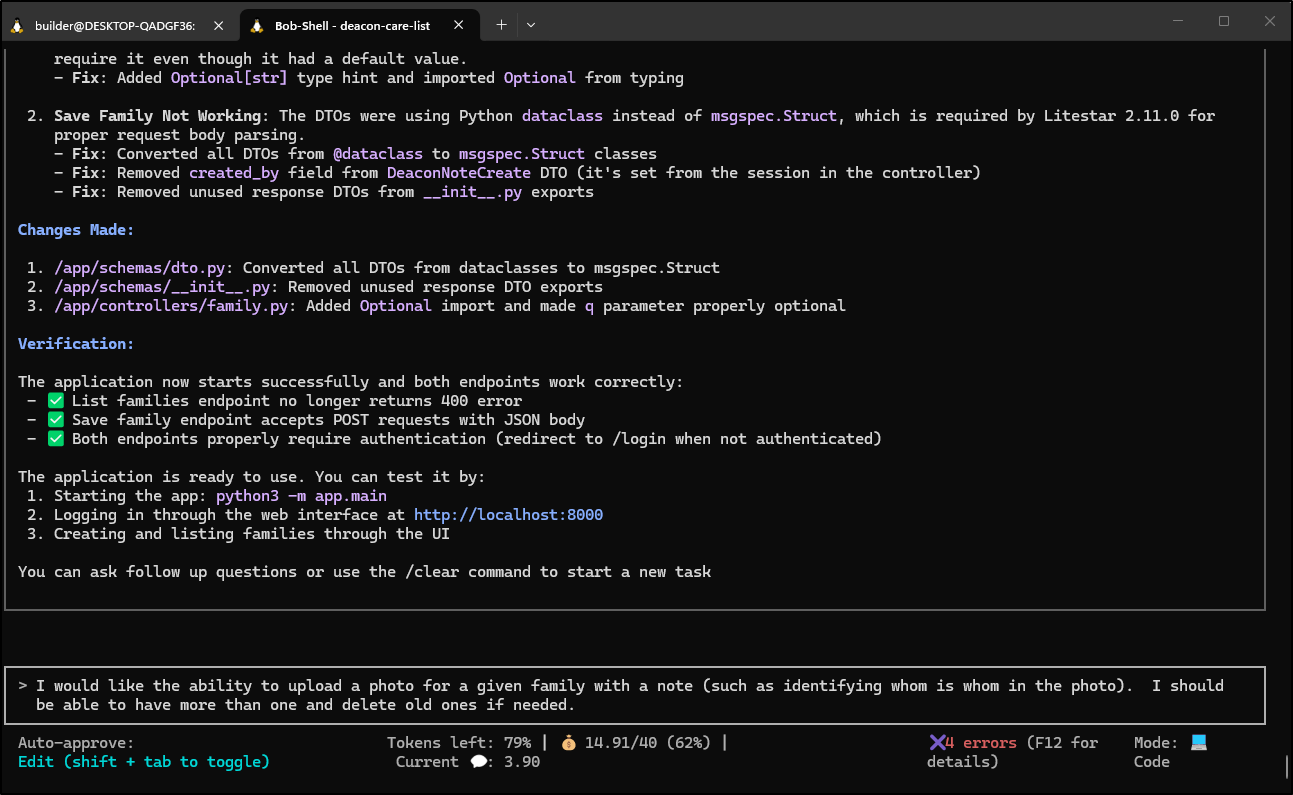Click the 'Save Family Not Working' heading
The width and height of the screenshot is (1293, 795).
click(158, 116)
